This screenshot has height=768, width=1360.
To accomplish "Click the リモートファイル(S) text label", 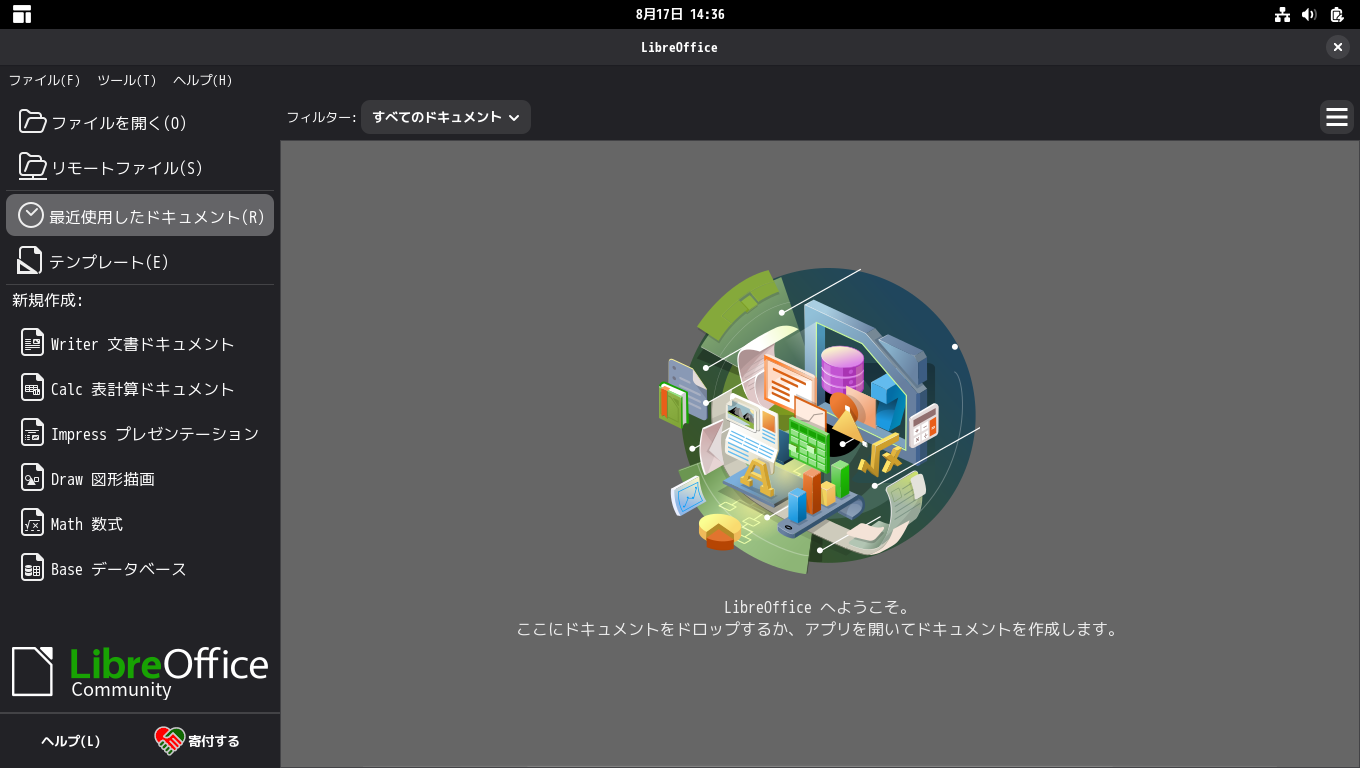I will (127, 168).
